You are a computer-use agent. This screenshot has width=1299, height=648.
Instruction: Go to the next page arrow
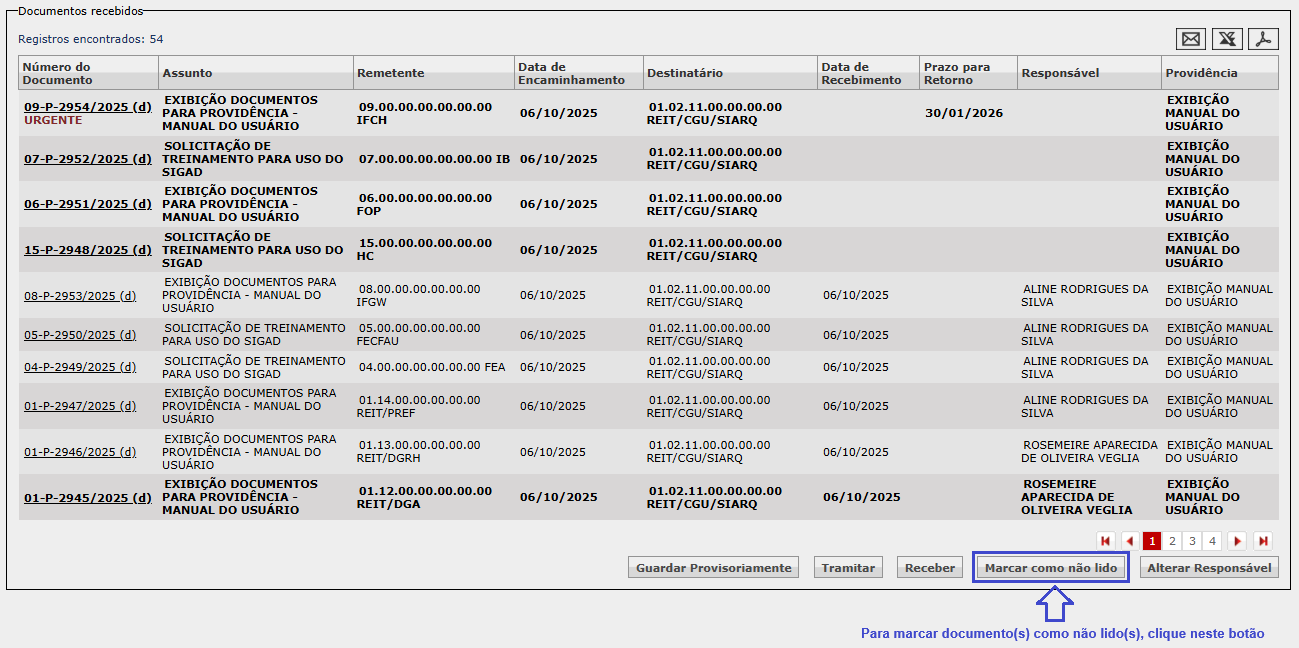click(x=1237, y=541)
